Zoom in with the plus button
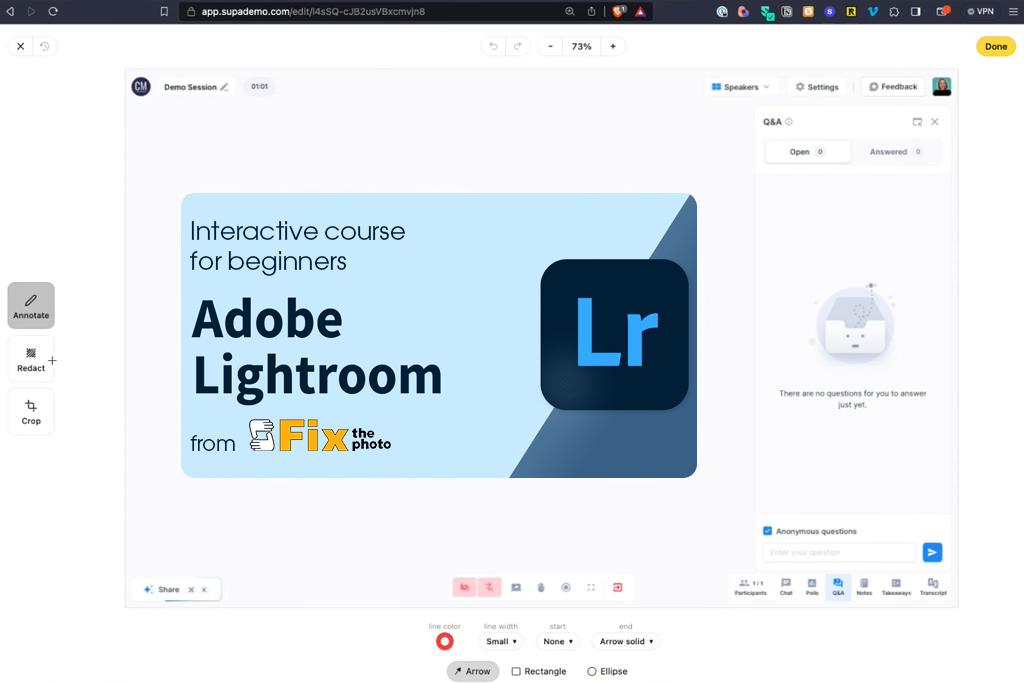This screenshot has height=683, width=1024. [613, 46]
